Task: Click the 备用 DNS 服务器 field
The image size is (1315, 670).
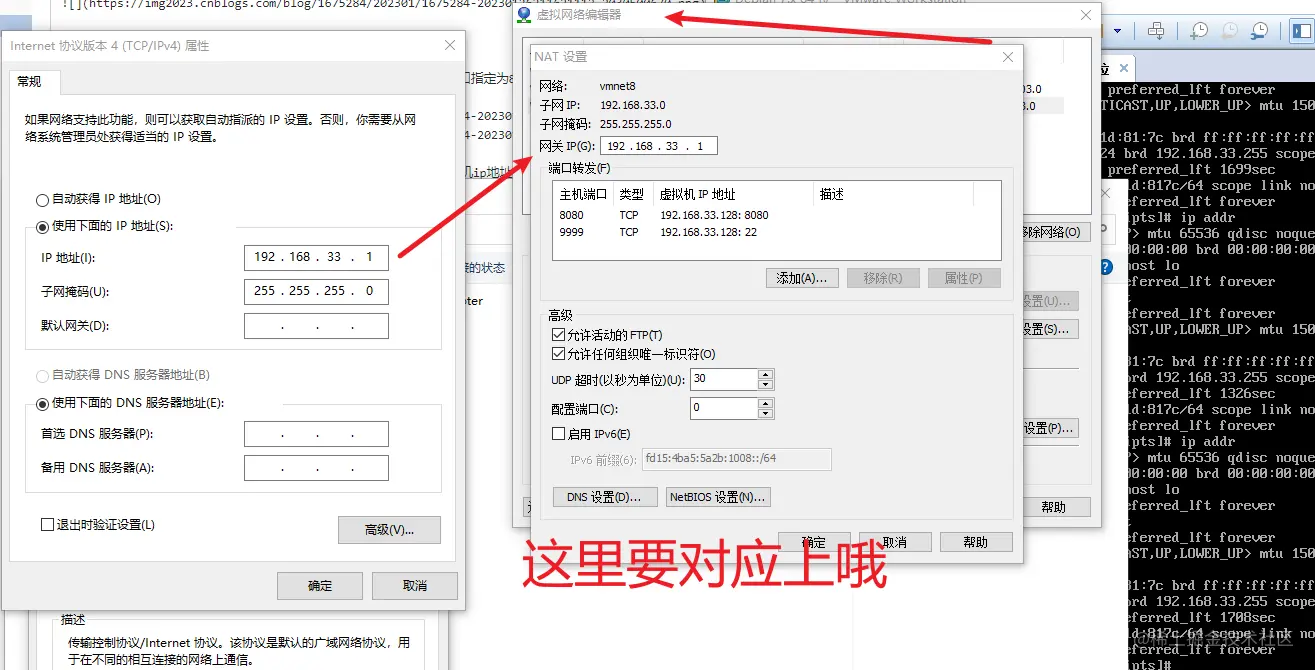Action: pyautogui.click(x=316, y=468)
